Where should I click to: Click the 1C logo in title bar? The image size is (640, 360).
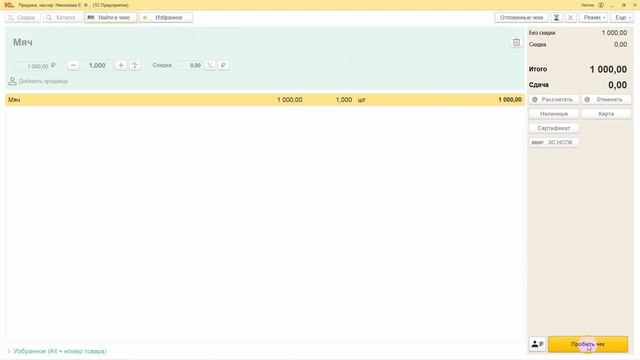point(9,5)
